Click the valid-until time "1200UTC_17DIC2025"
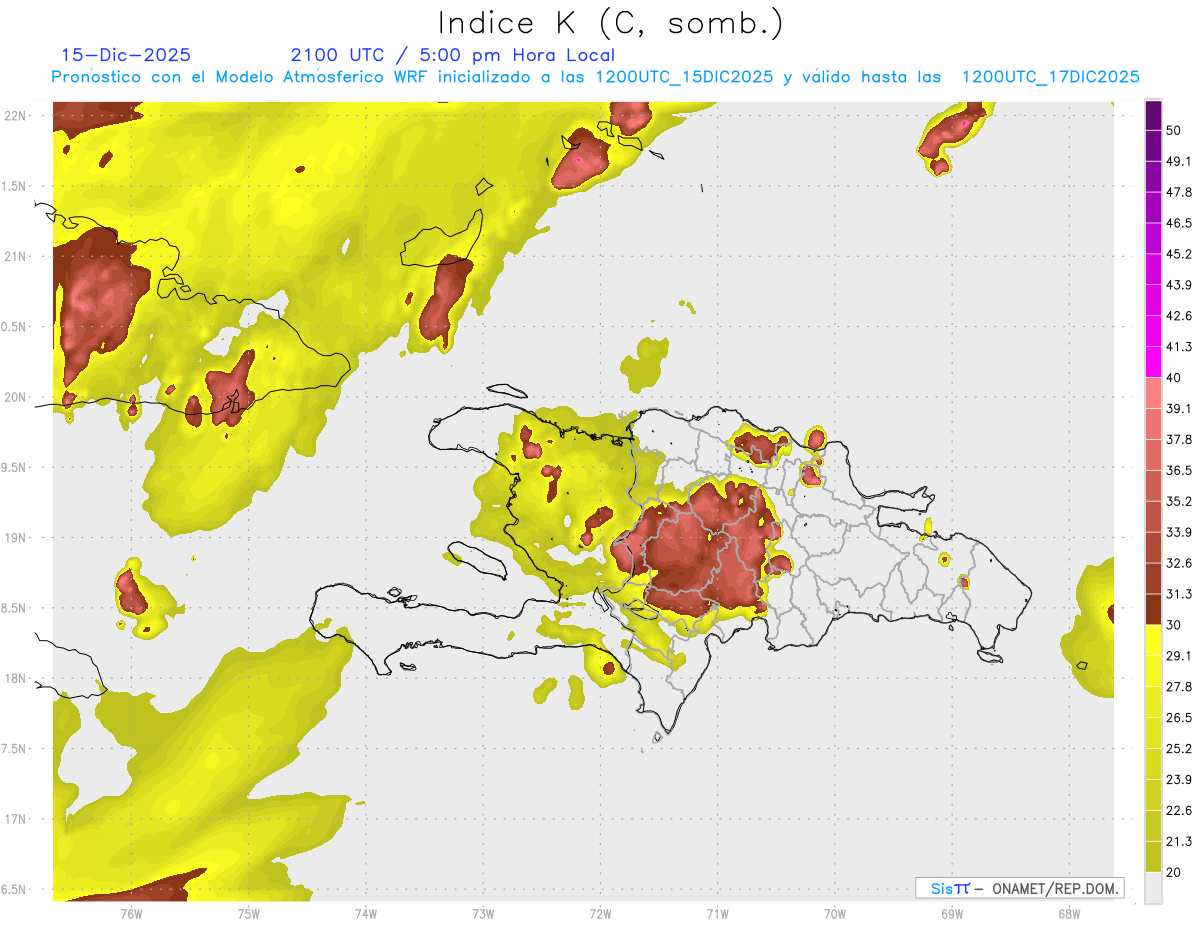The width and height of the screenshot is (1200, 927). tap(1050, 77)
